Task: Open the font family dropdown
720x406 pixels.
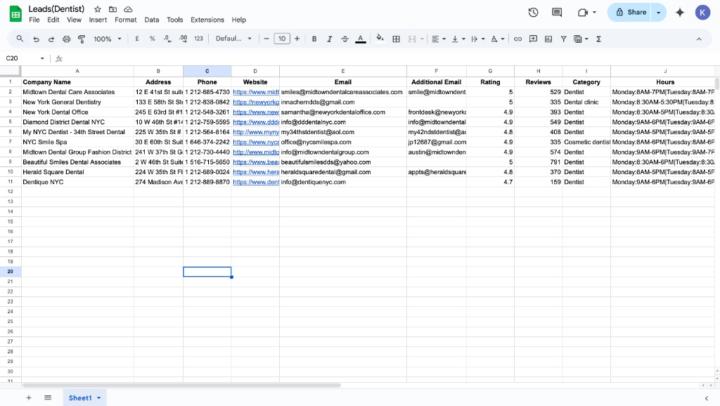Action: click(x=233, y=39)
